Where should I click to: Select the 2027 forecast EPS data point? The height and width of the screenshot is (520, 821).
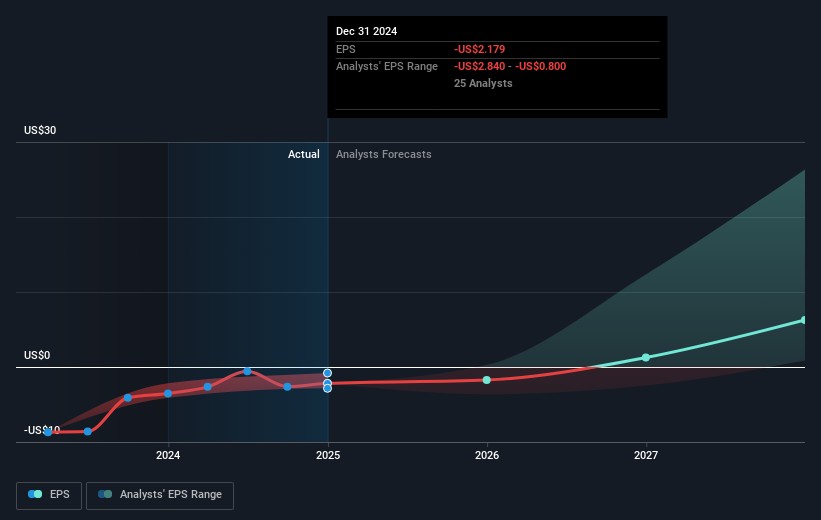pyautogui.click(x=646, y=357)
